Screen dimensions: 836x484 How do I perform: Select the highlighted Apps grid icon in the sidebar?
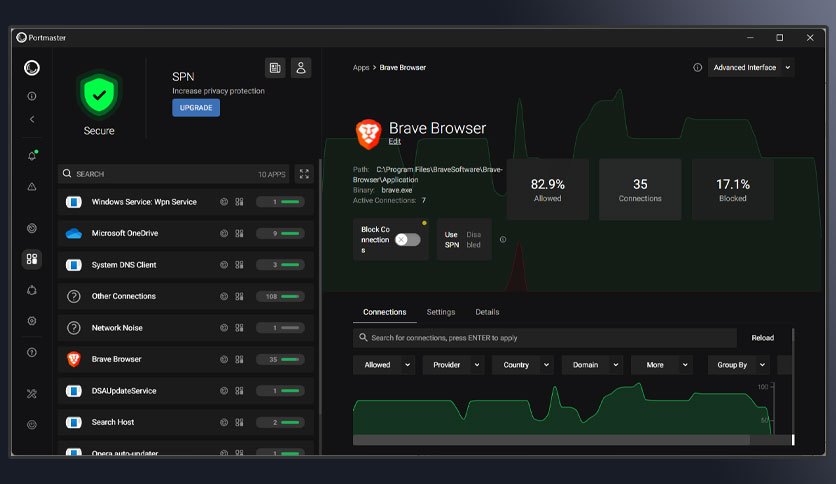click(x=32, y=259)
